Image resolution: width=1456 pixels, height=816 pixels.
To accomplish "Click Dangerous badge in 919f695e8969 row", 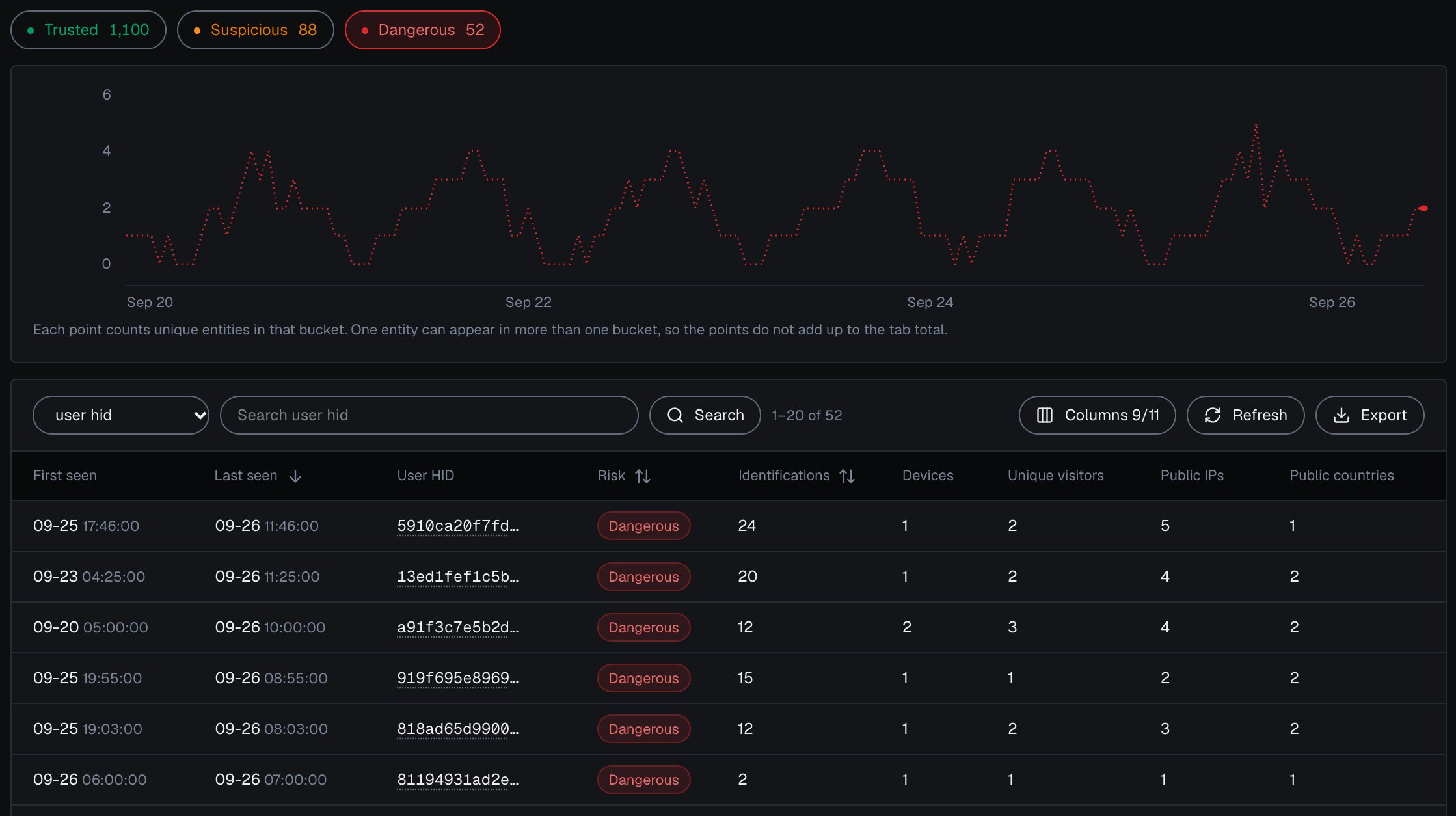I will (x=643, y=678).
